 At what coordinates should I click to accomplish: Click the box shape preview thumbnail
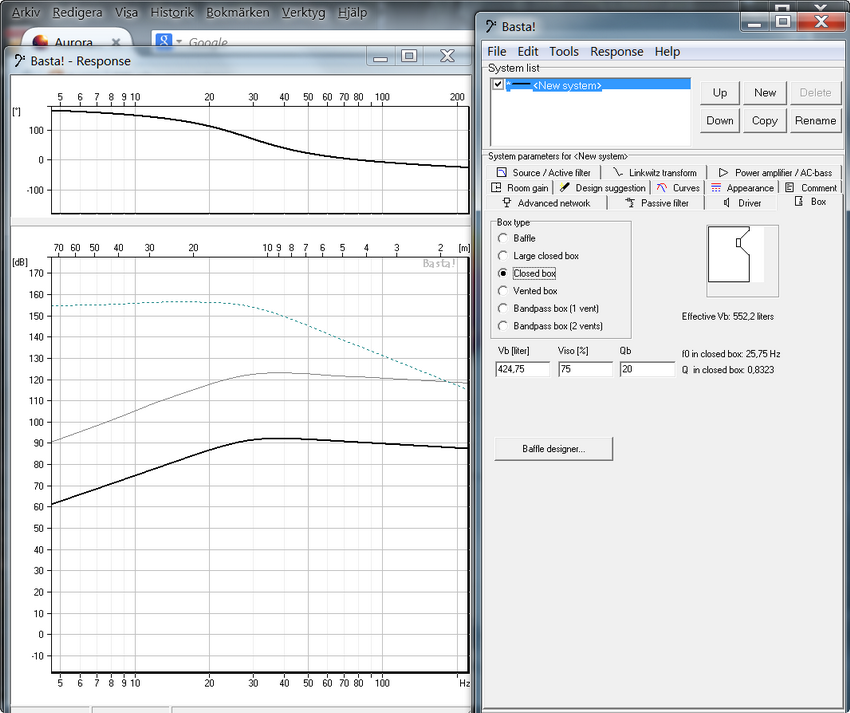(x=741, y=260)
